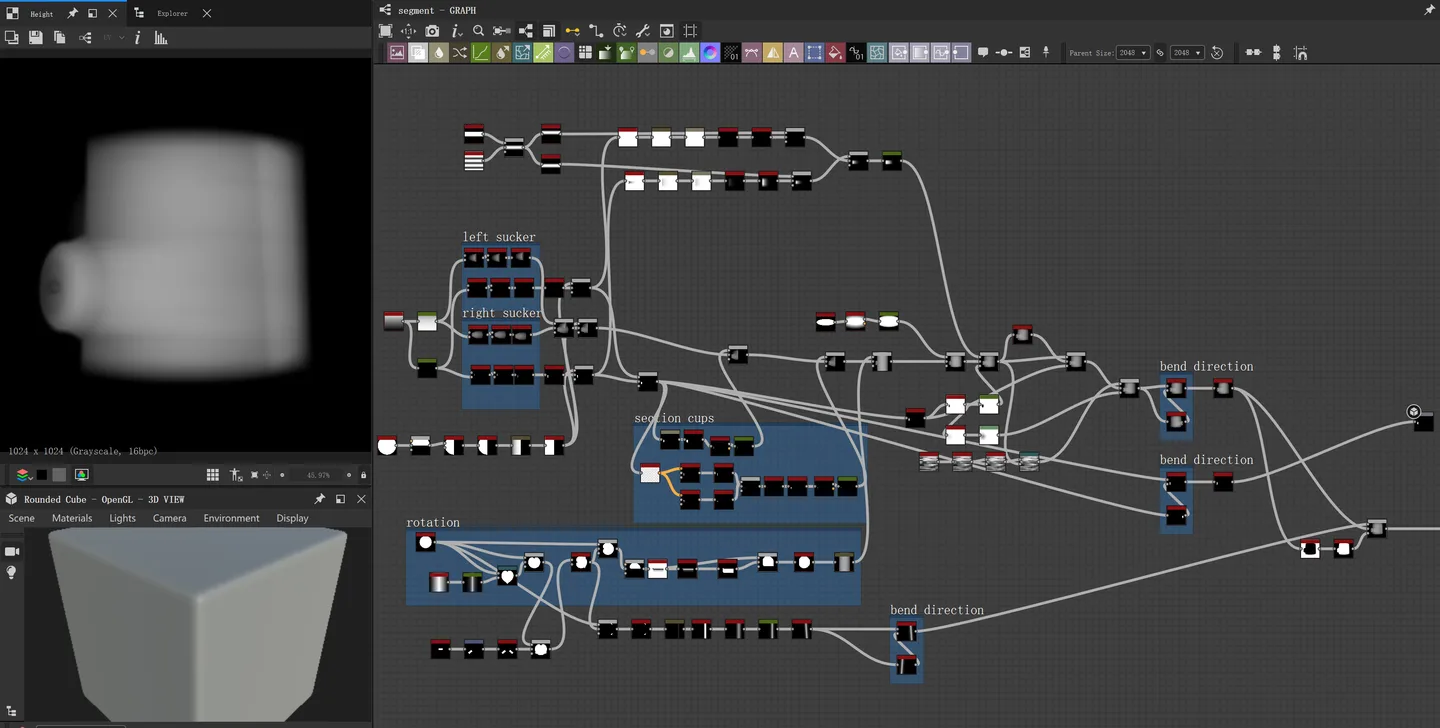Align nodes vertically
The image size is (1440, 728).
tap(1276, 53)
